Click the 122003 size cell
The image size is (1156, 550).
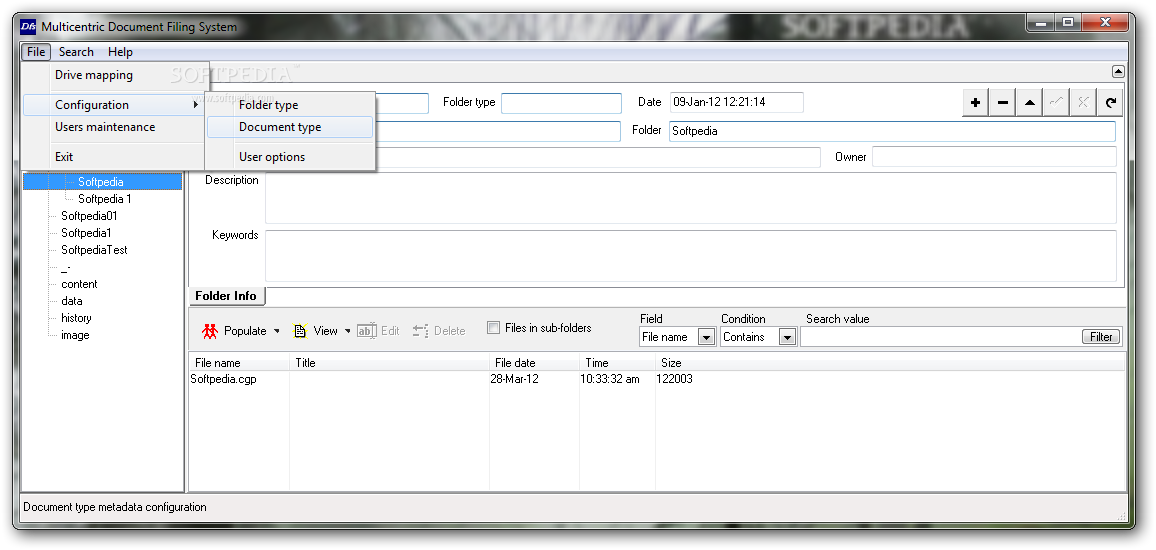pyautogui.click(x=676, y=379)
